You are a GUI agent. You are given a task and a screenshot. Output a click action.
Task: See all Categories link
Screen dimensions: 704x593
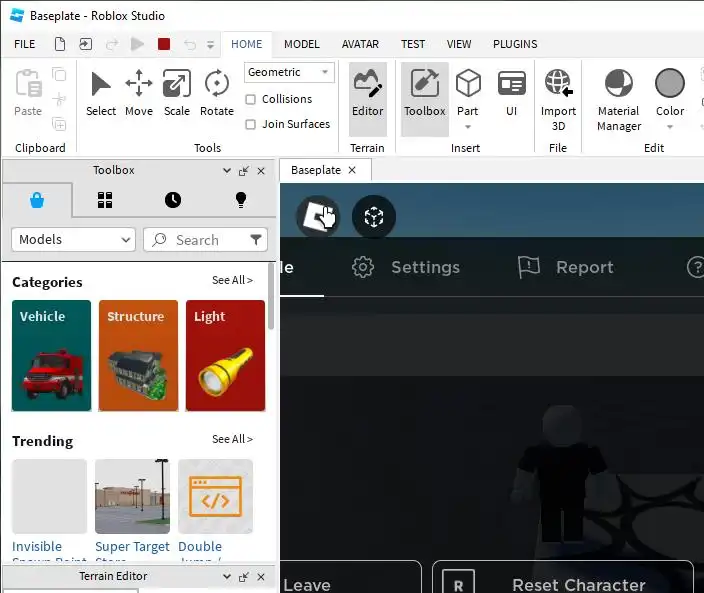click(x=232, y=280)
